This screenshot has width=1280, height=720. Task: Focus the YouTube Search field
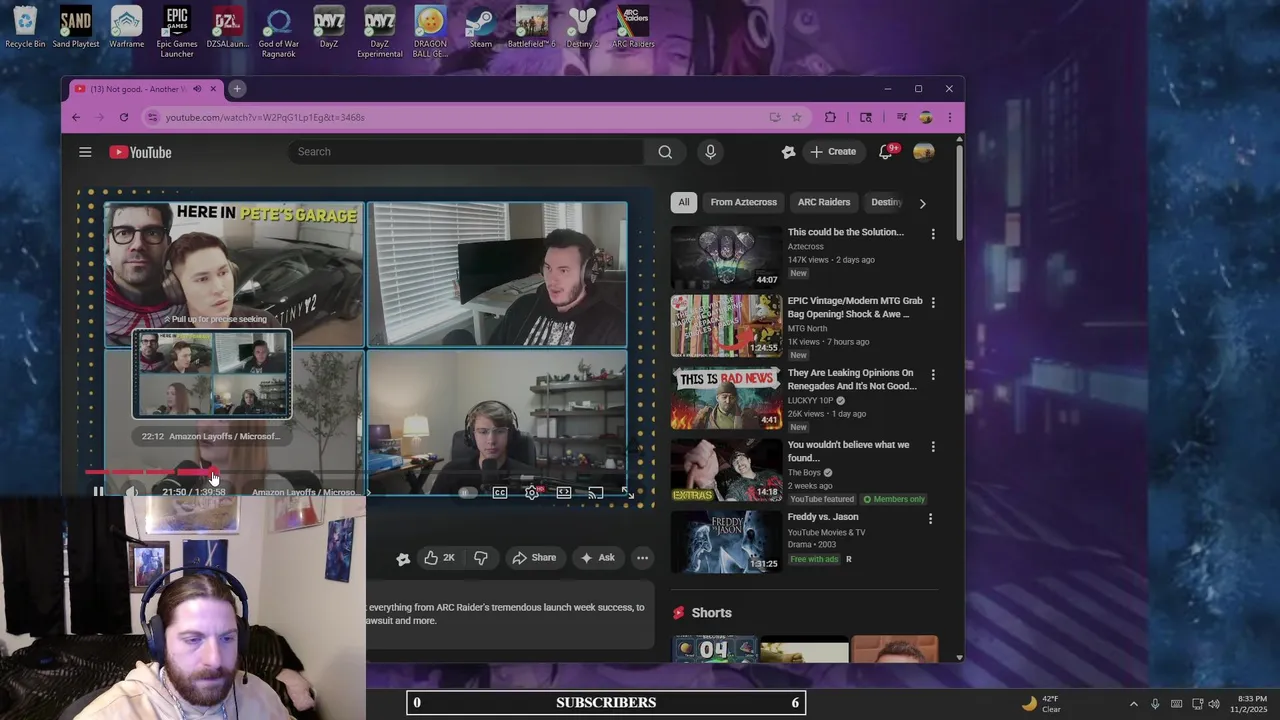pos(466,152)
